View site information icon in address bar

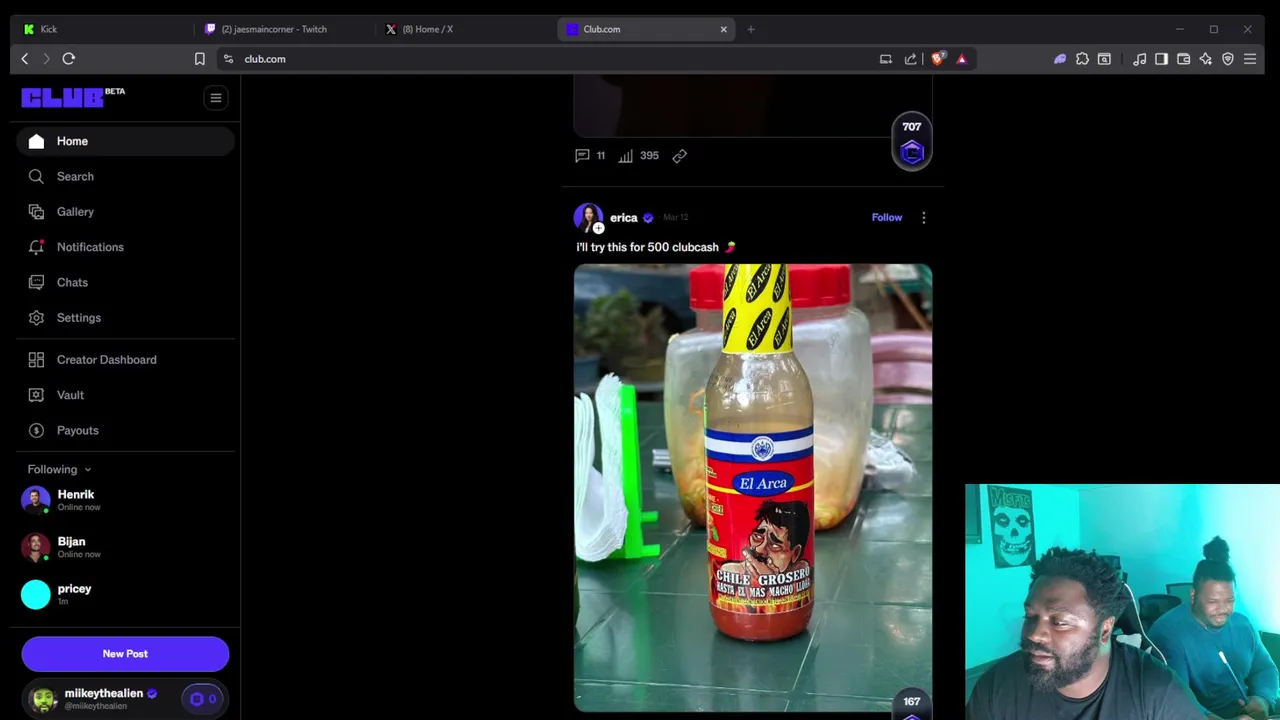(228, 59)
